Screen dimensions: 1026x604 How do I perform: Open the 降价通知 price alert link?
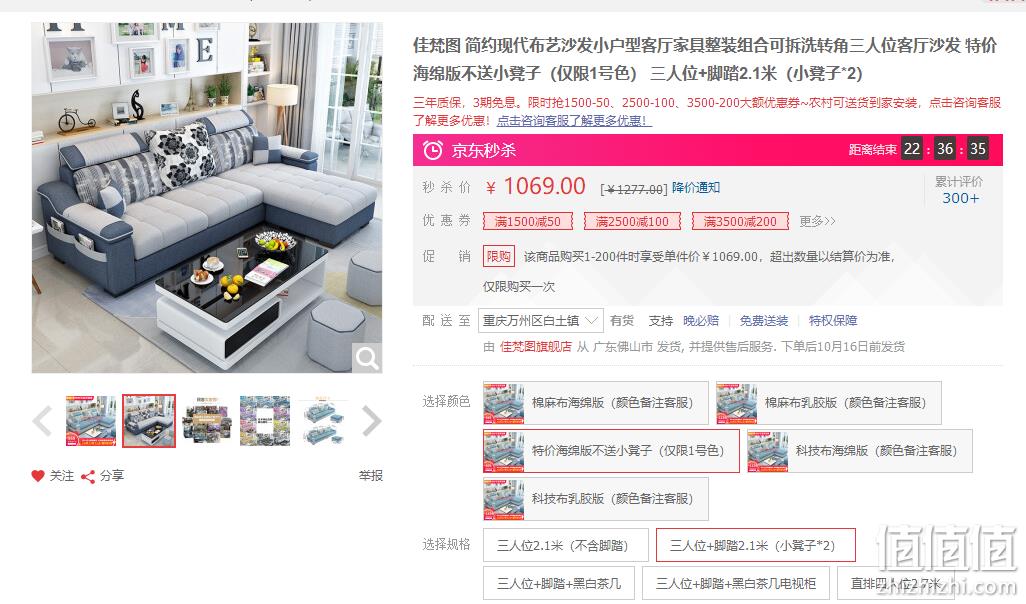pos(696,188)
